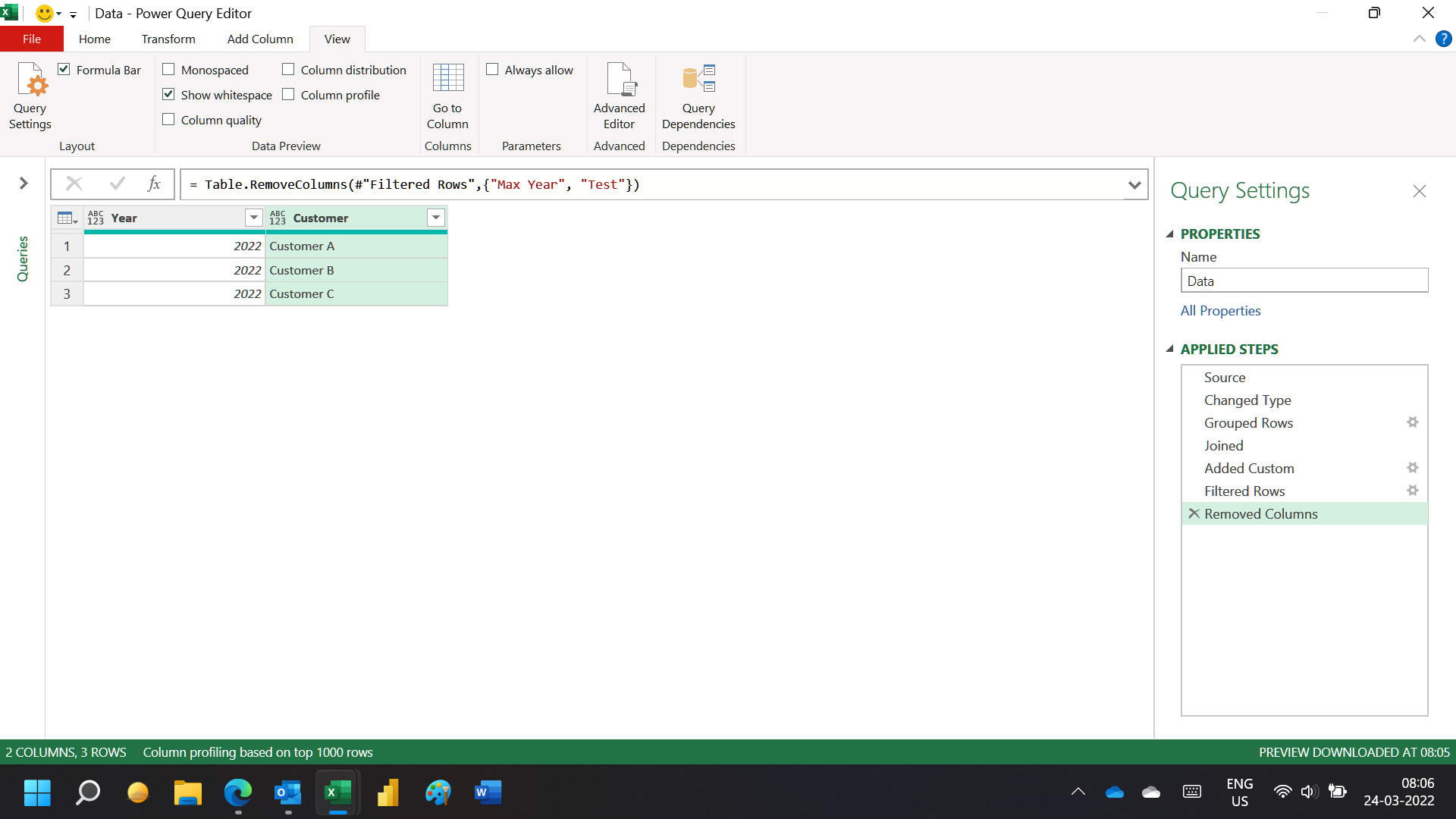
Task: Collapse the ribbon with the chevron
Action: [x=1419, y=39]
